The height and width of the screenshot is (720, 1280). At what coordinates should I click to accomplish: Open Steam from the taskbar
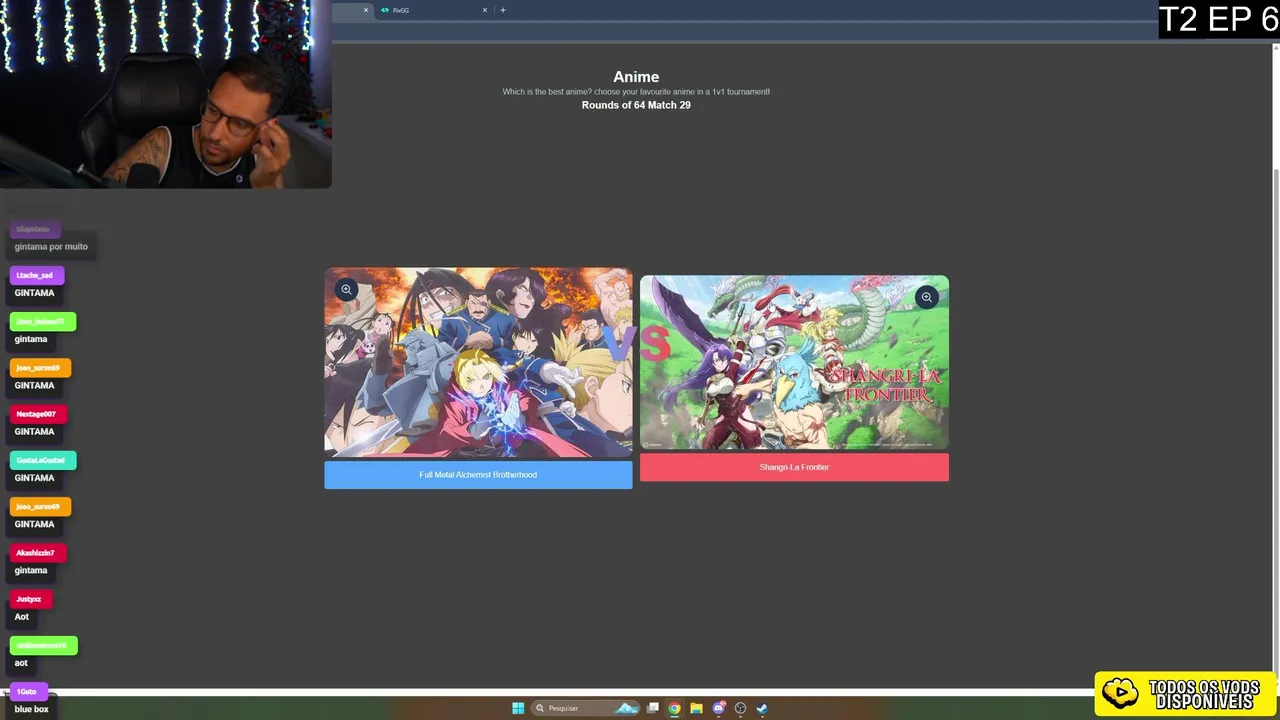762,708
